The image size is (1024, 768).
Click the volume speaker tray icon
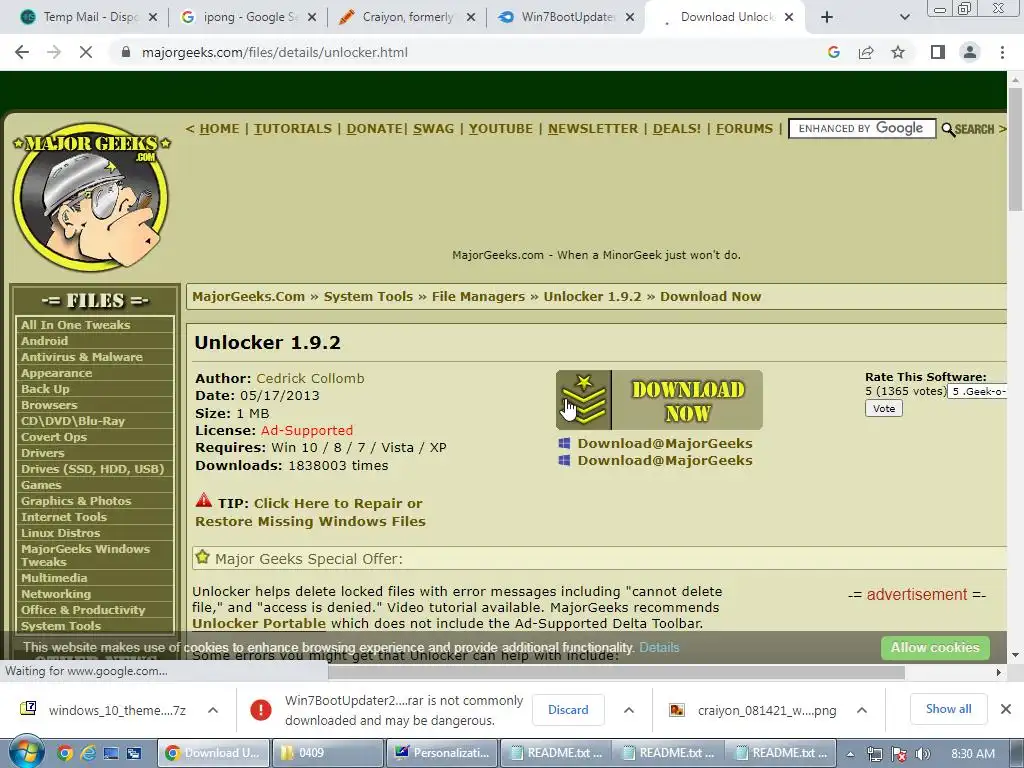[x=923, y=754]
